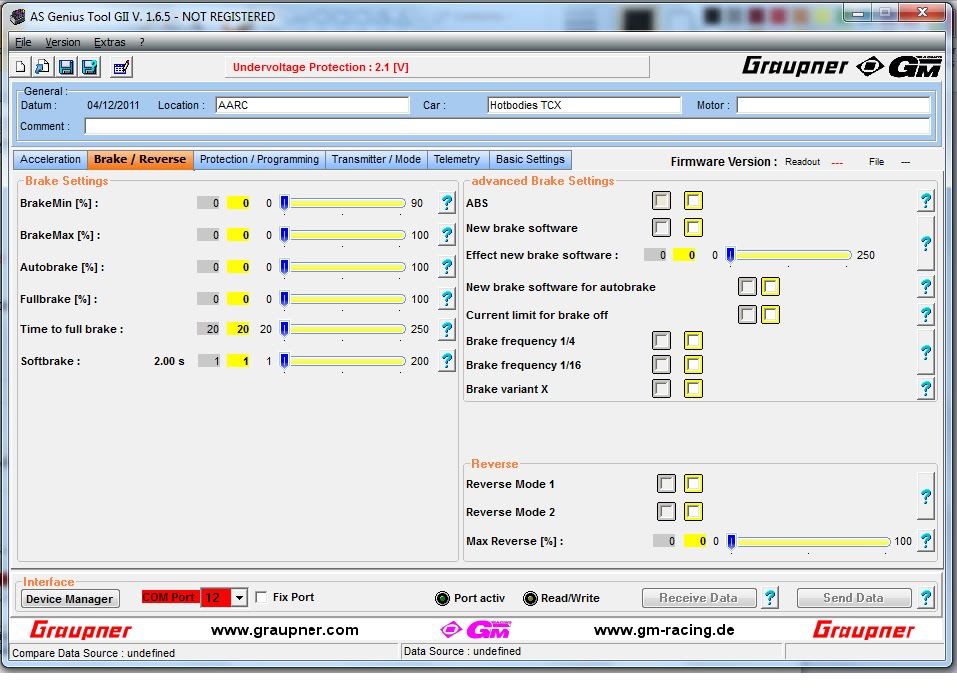
Task: Open the File menu
Action: click(23, 42)
